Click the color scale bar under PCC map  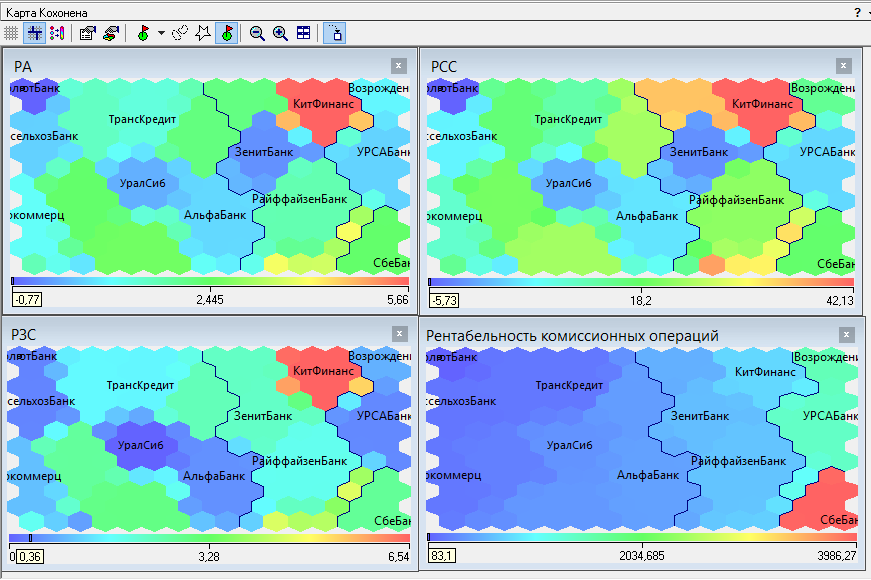click(641, 282)
